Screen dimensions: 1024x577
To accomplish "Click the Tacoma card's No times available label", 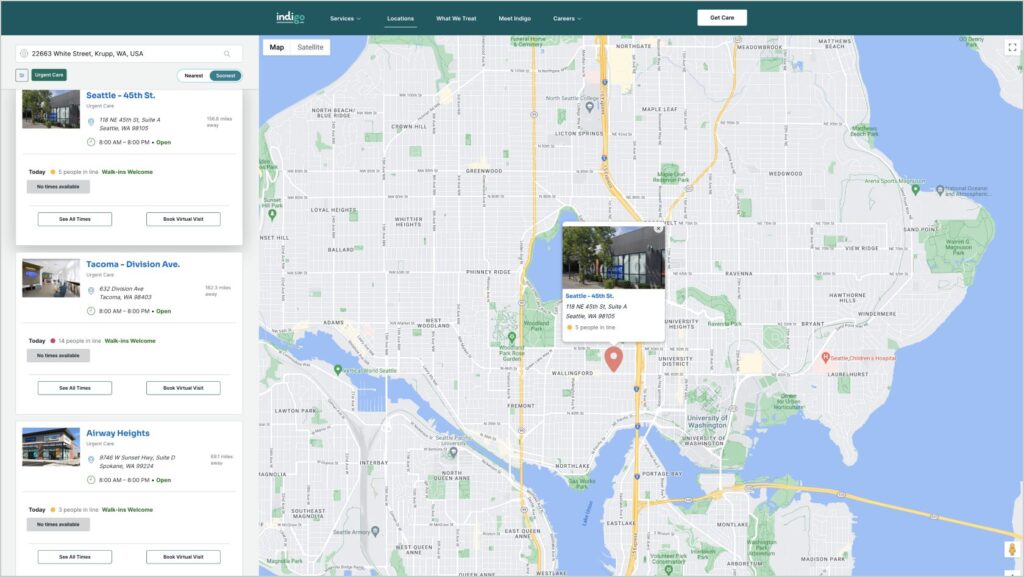I will (58, 356).
